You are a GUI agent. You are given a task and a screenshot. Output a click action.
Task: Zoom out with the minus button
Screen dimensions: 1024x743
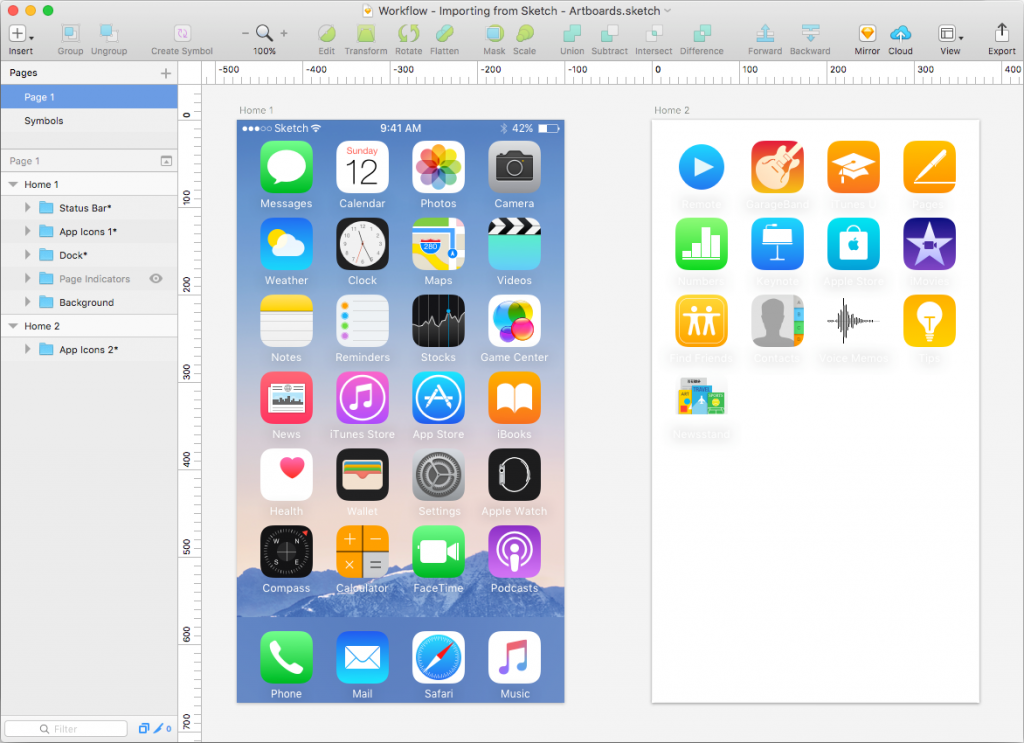[x=245, y=33]
